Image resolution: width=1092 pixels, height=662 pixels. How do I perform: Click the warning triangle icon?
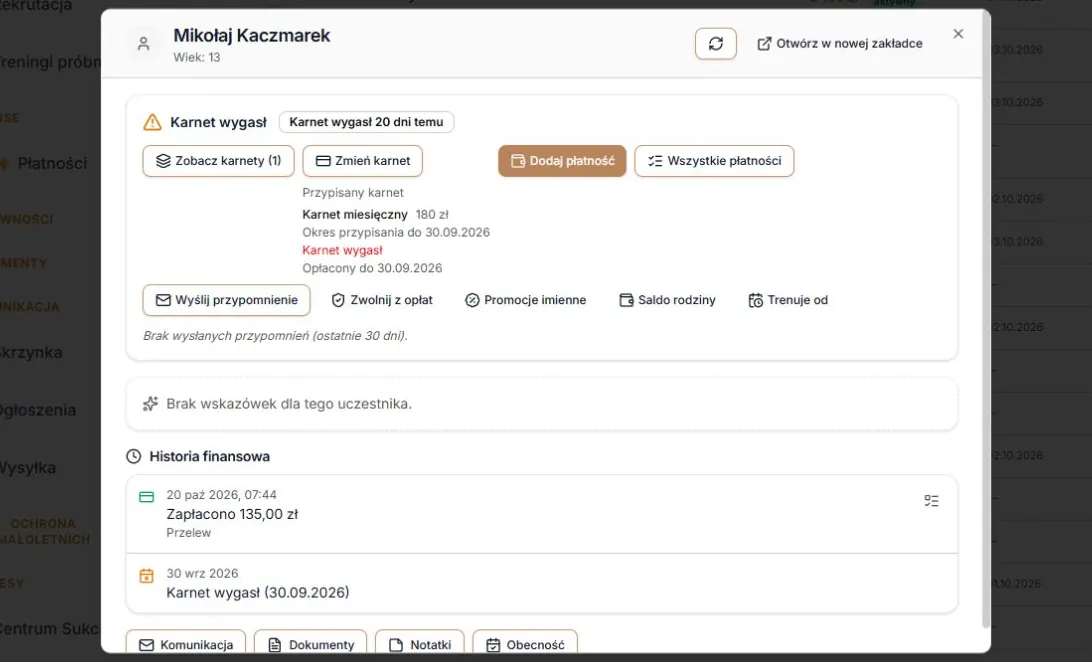(152, 123)
